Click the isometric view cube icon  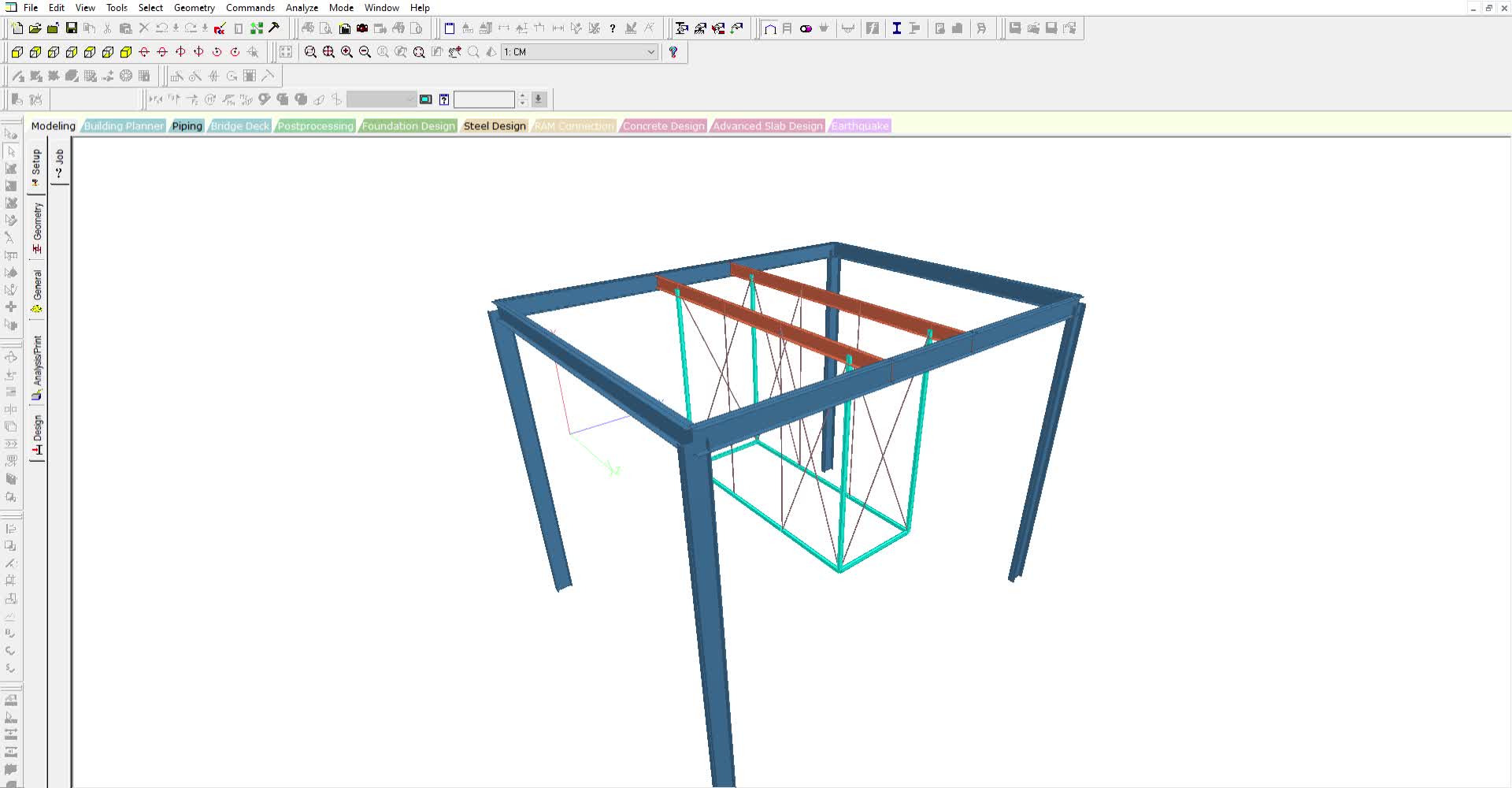coord(126,52)
